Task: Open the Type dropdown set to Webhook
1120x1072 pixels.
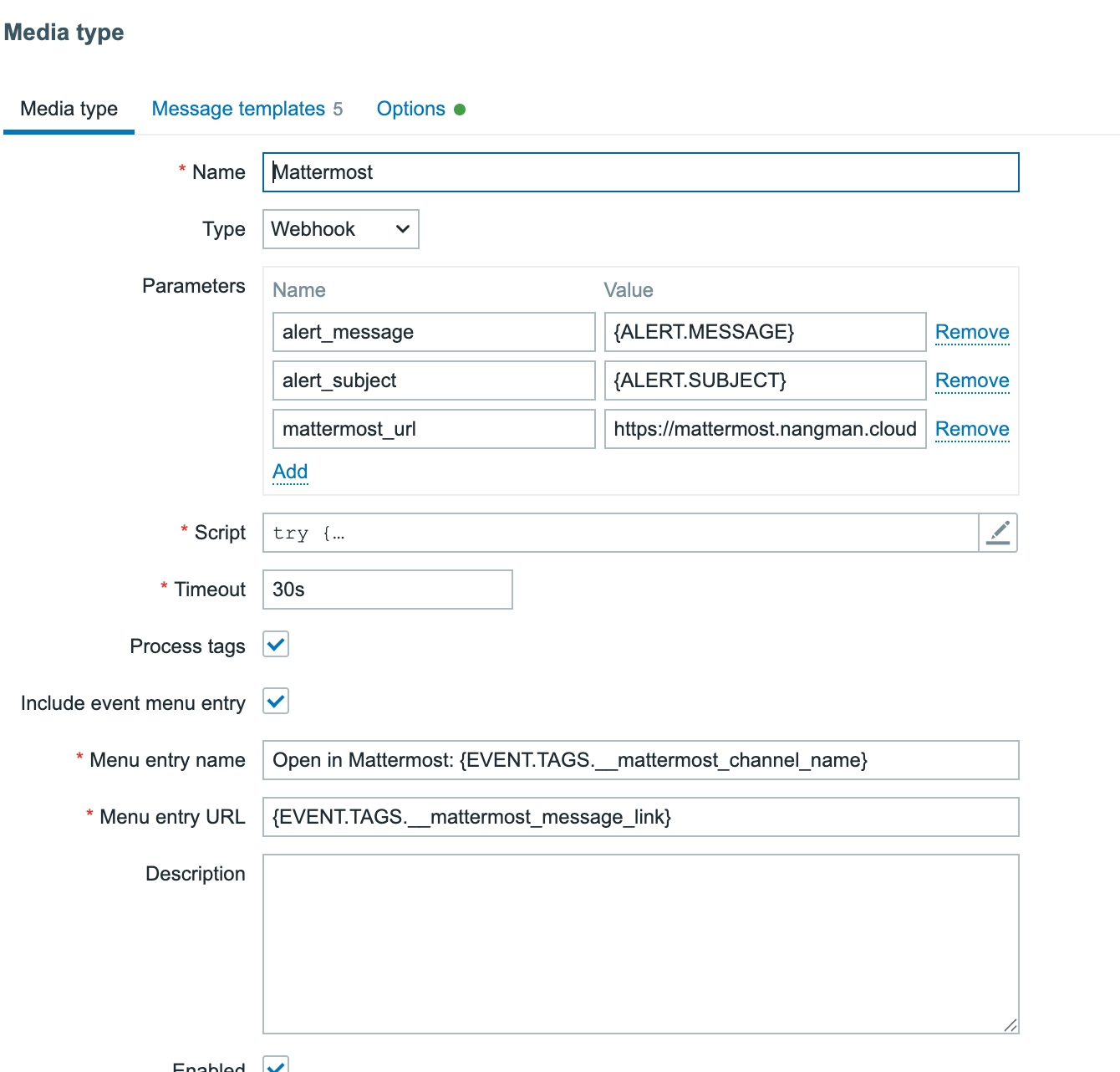Action: 341,229
